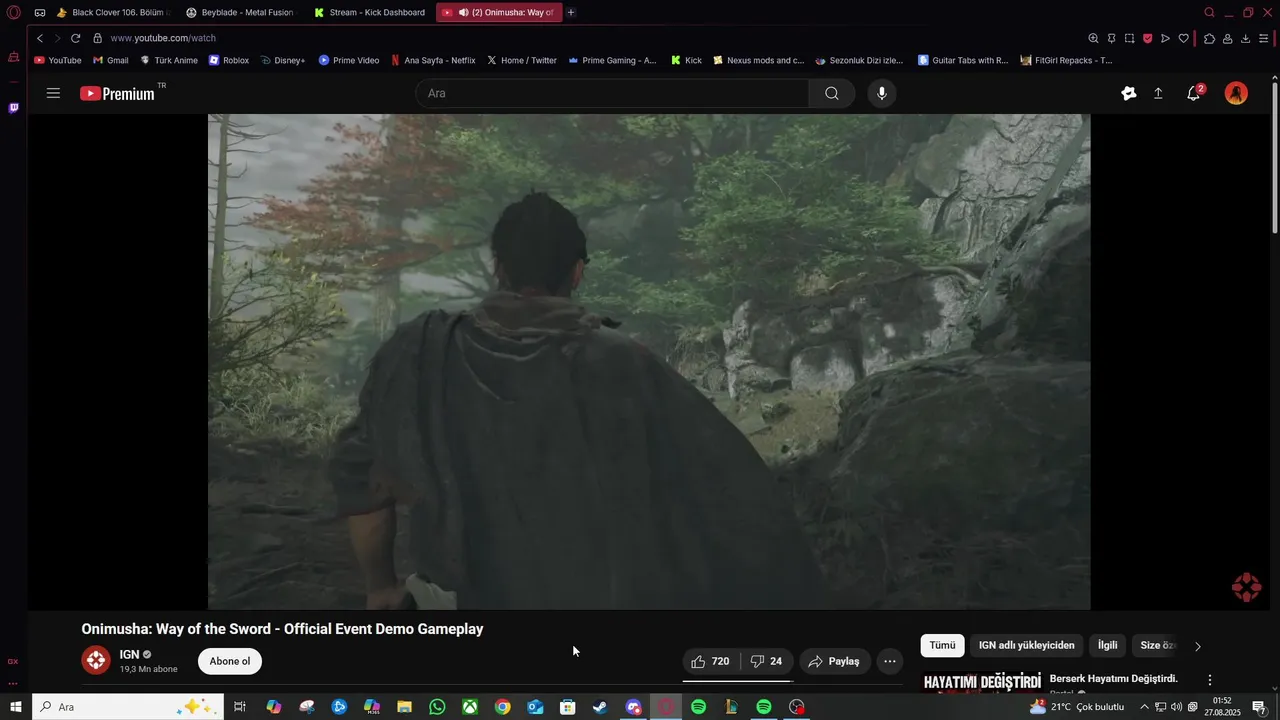
Task: Go back in browser history
Action: (40, 38)
